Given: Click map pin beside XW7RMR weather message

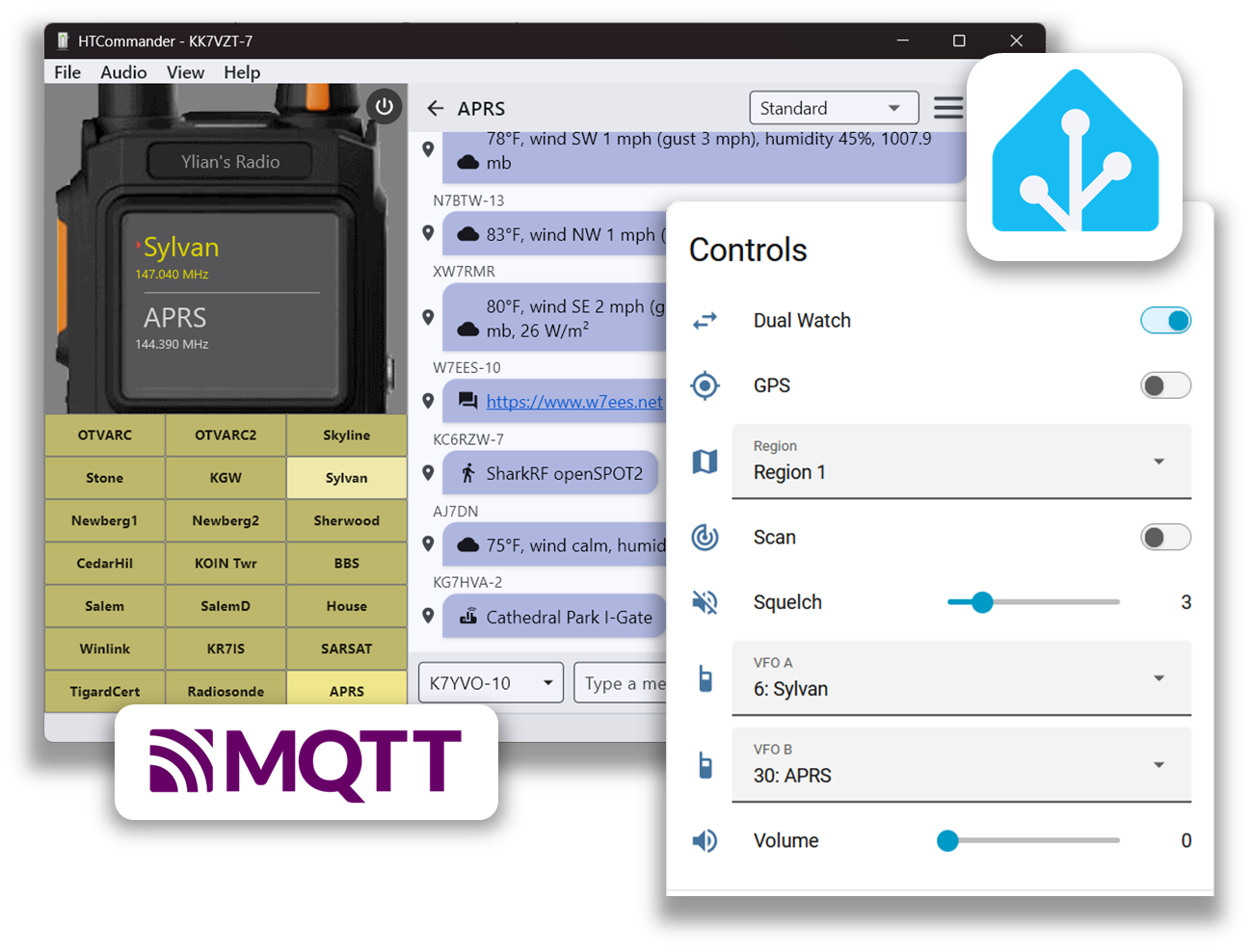Looking at the screenshot, I should click(428, 317).
